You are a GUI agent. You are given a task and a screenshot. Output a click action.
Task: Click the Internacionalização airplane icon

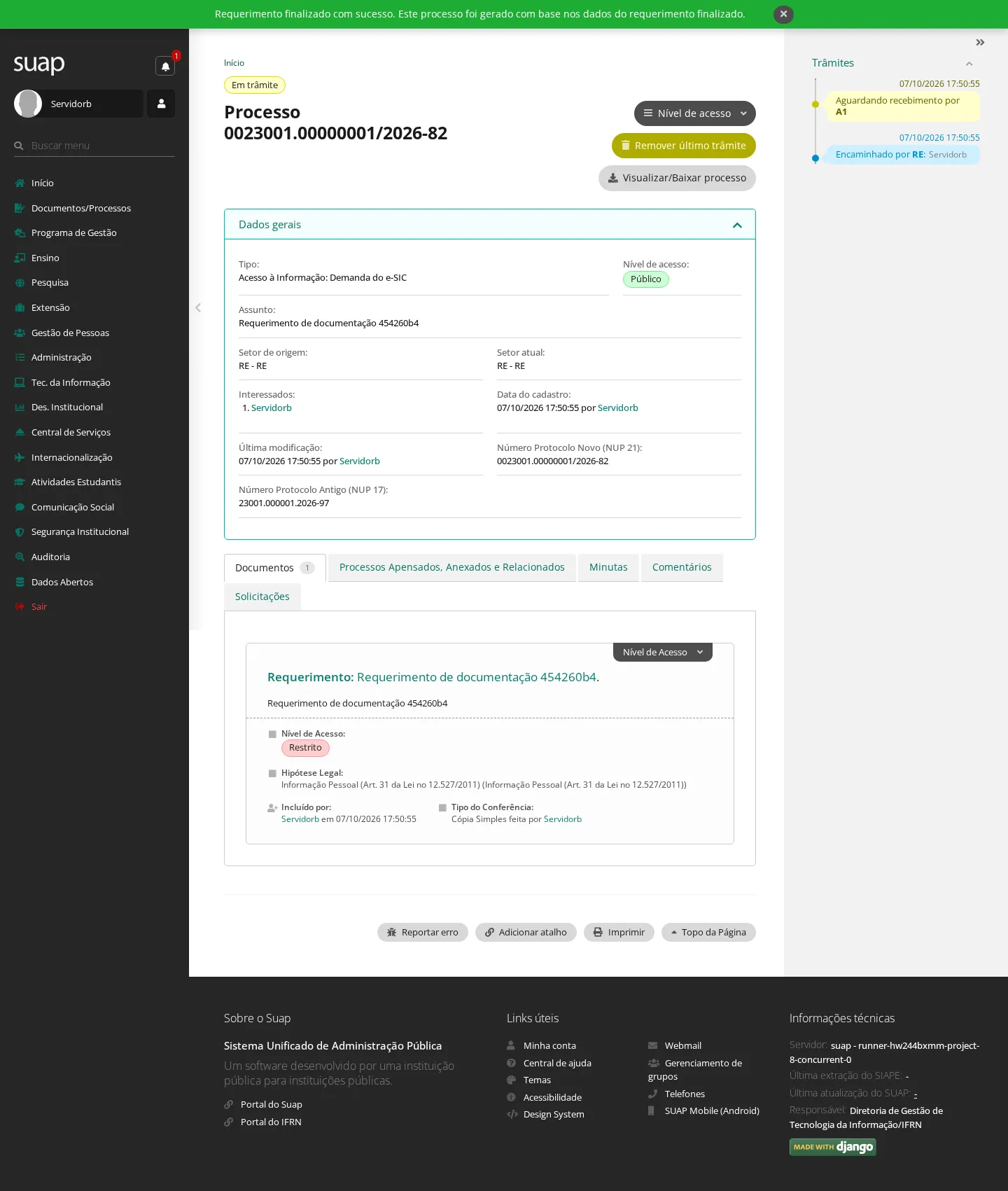point(20,457)
